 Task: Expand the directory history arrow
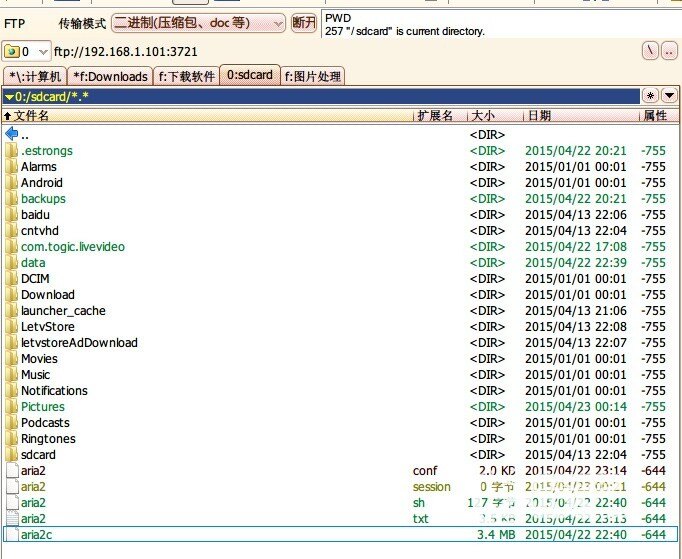coord(669,96)
